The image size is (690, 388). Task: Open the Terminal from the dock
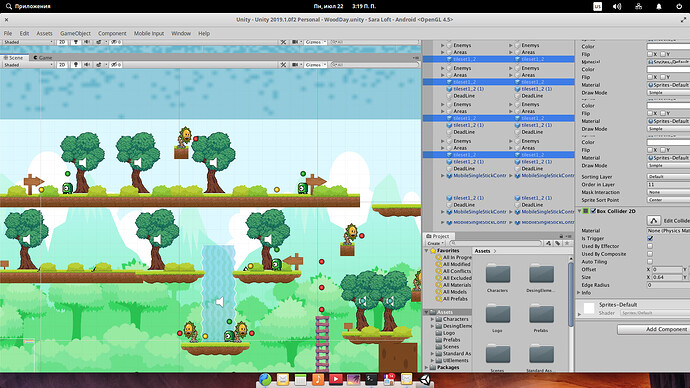click(371, 379)
